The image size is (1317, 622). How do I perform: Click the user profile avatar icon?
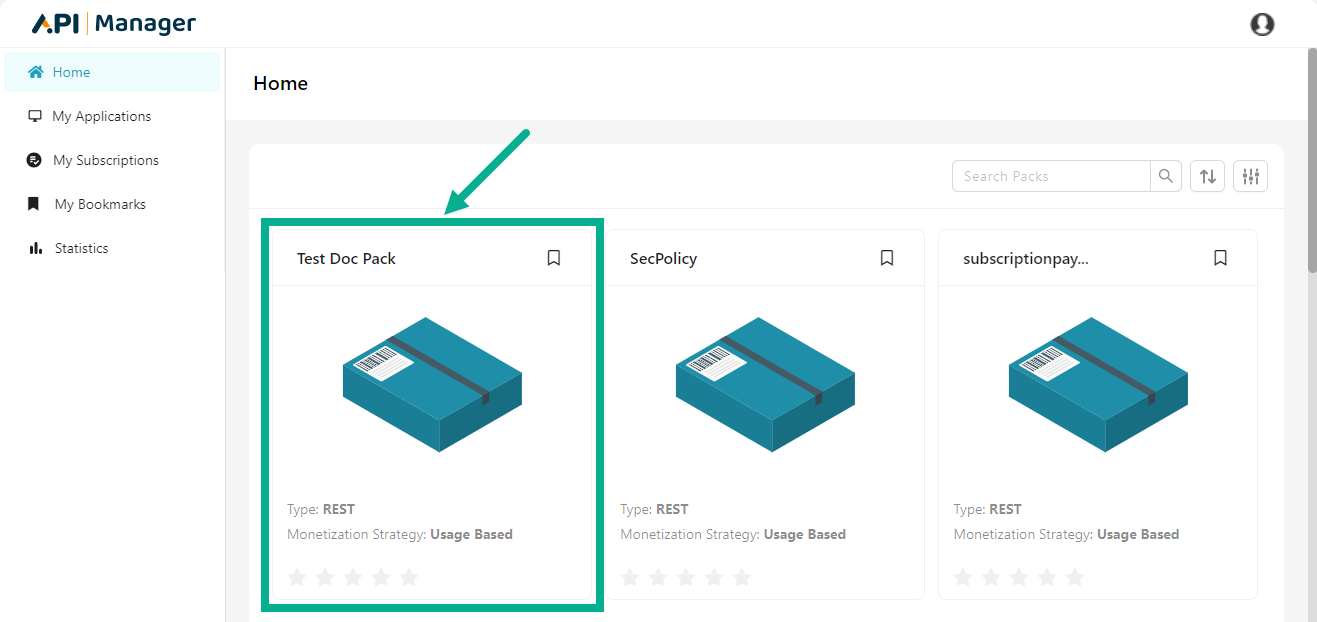tap(1262, 24)
